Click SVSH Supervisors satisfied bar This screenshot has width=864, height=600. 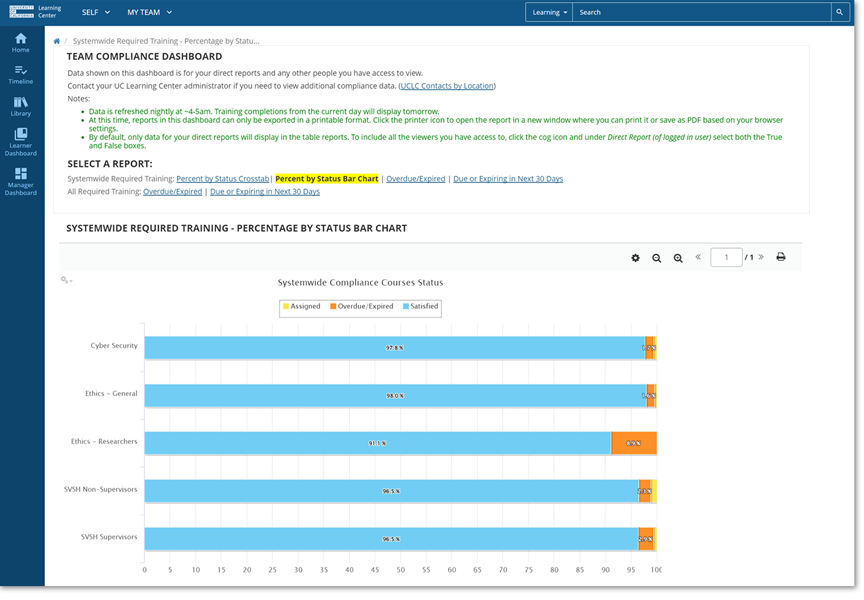click(392, 539)
